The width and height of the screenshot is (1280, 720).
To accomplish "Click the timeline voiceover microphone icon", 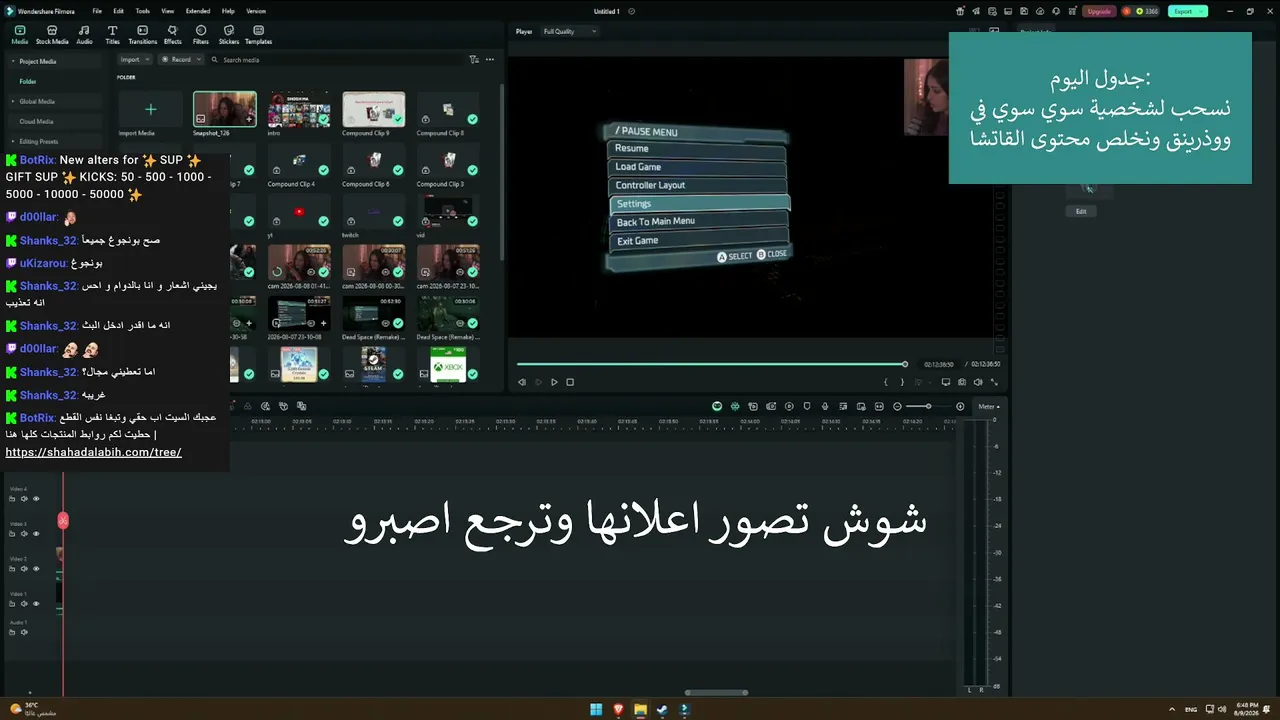I will (826, 406).
